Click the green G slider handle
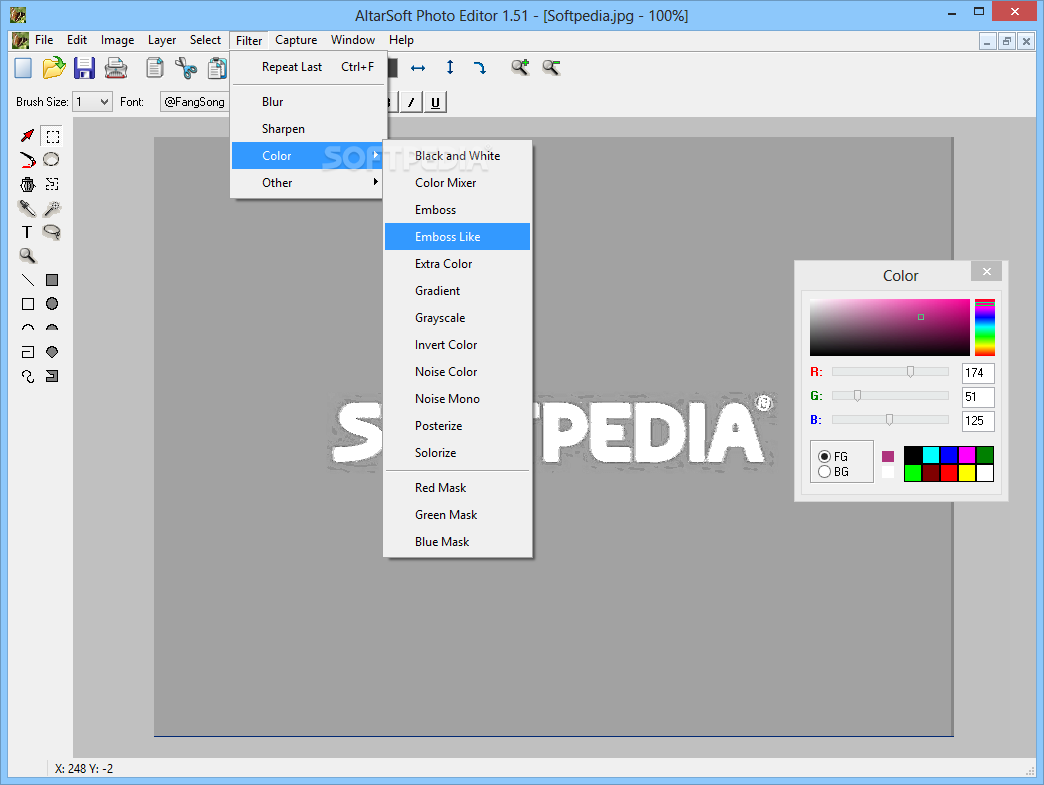This screenshot has height=785, width=1044. click(858, 395)
